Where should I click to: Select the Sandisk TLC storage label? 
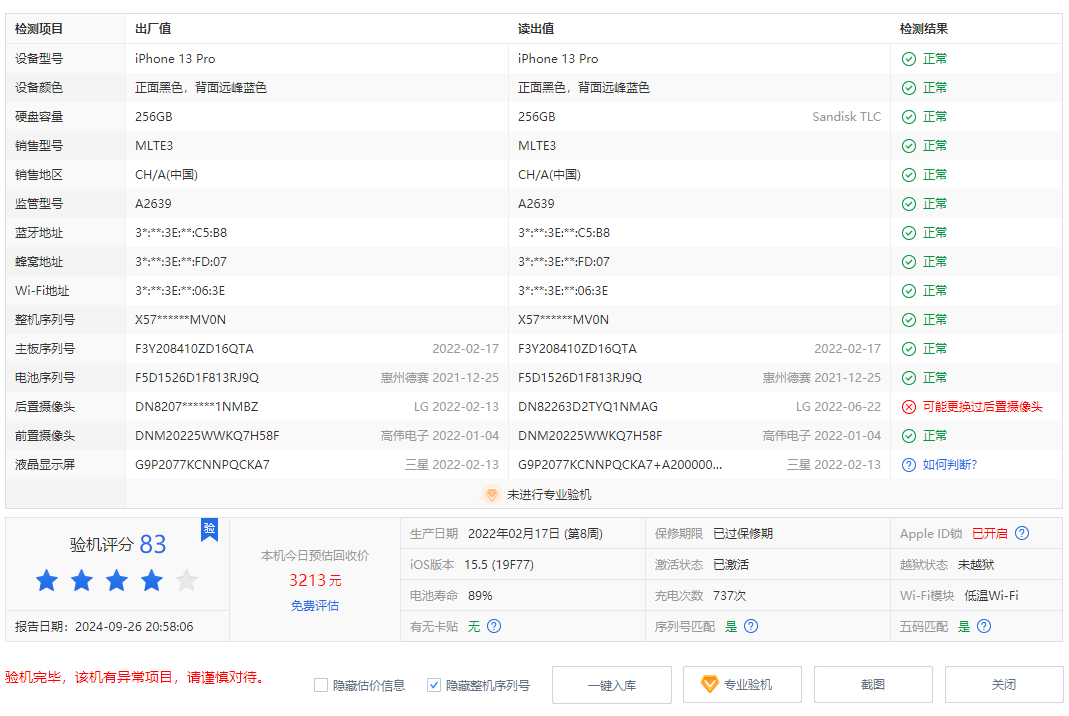(846, 117)
